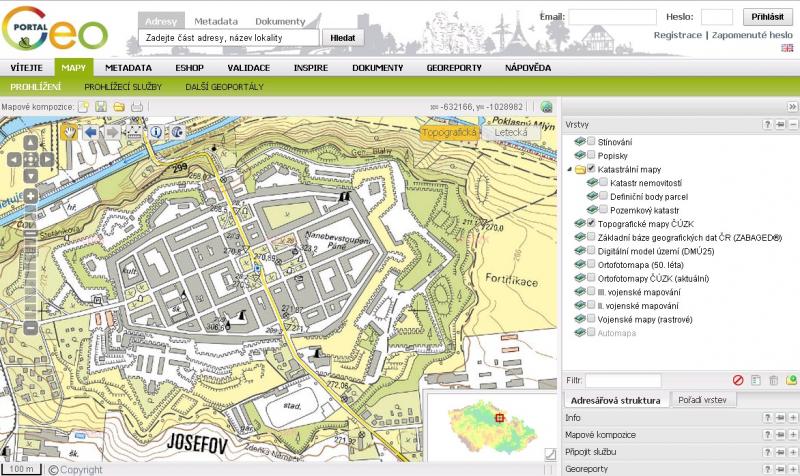Expand the Info panel with plus
The height and width of the screenshot is (476, 800).
pos(791,417)
